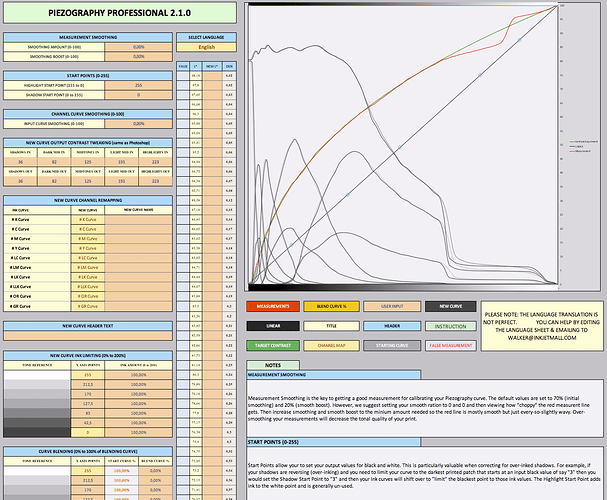Click the red Measurements legend swatch
The width and height of the screenshot is (607, 500).
268,305
